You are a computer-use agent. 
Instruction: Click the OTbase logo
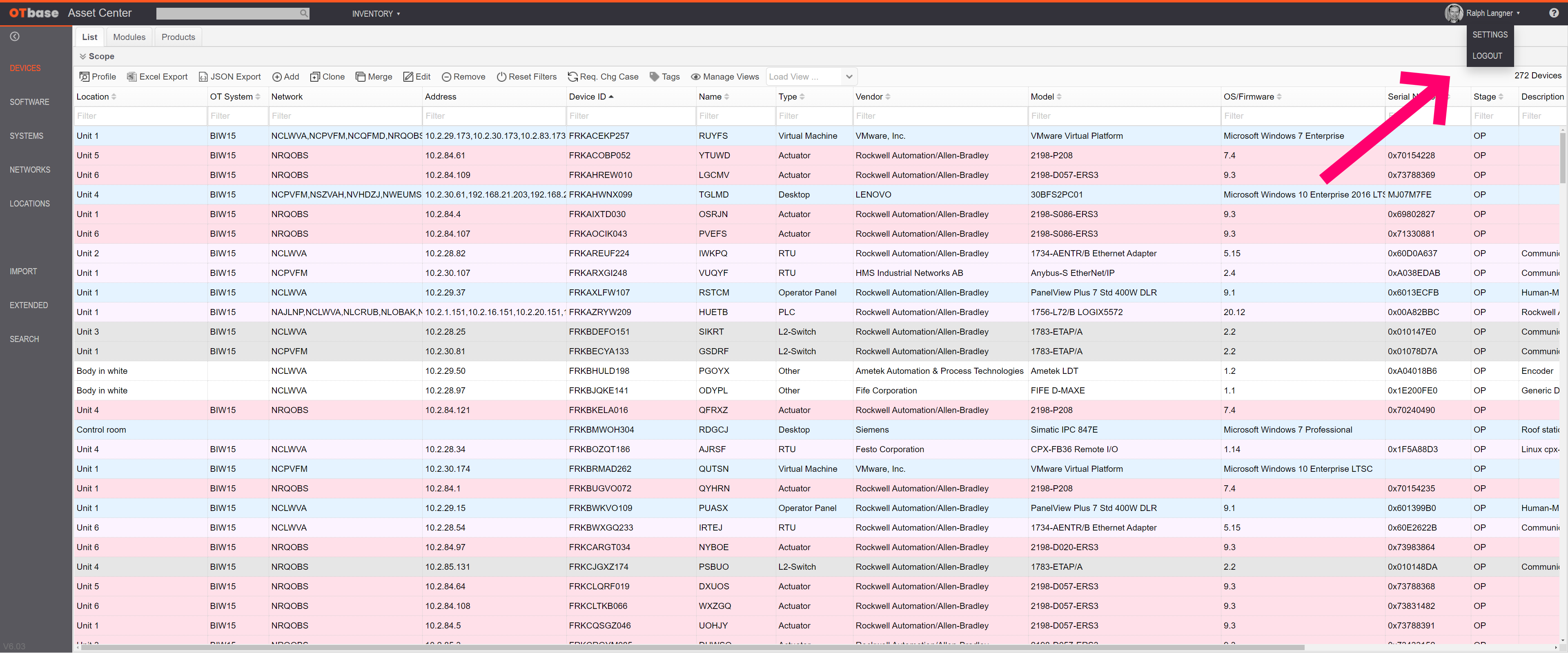tap(34, 13)
